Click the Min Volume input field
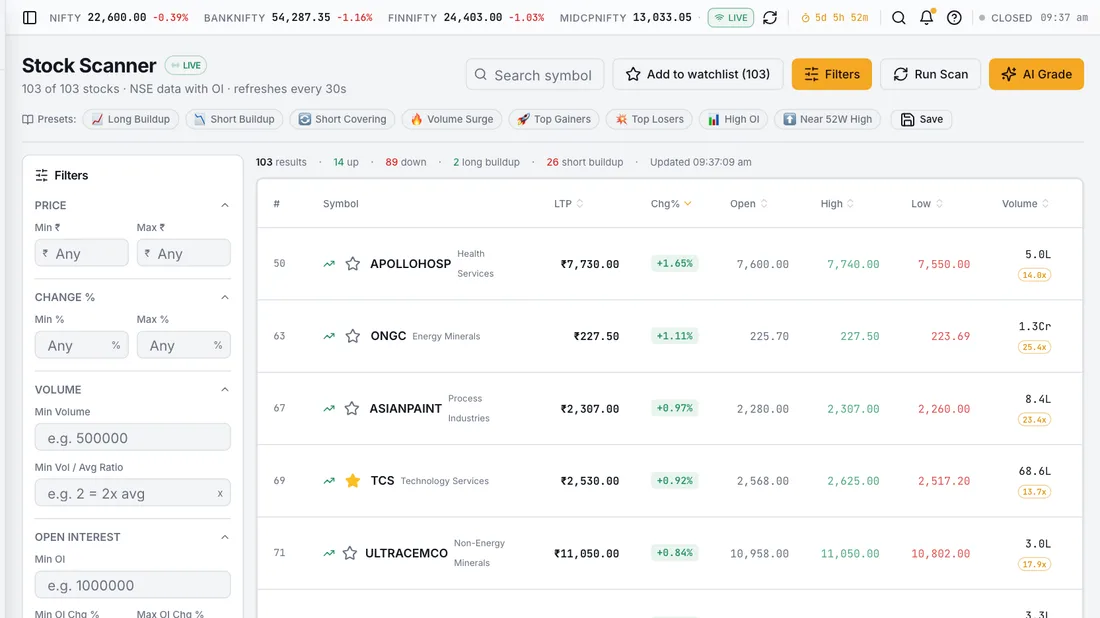 pos(133,438)
